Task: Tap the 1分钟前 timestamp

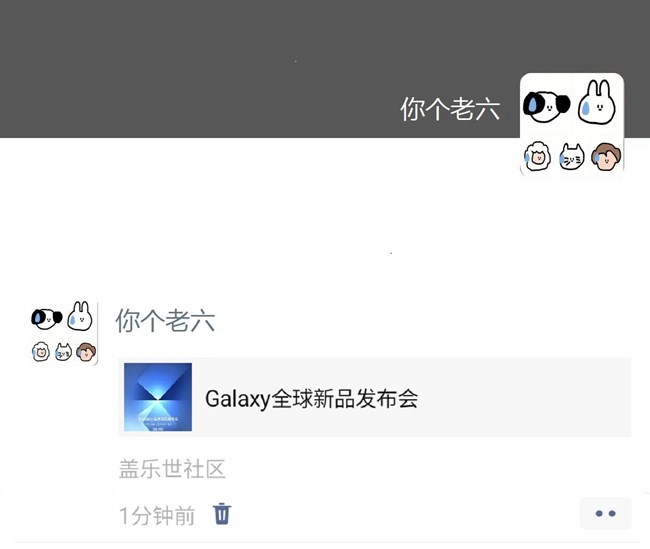Action: point(157,515)
